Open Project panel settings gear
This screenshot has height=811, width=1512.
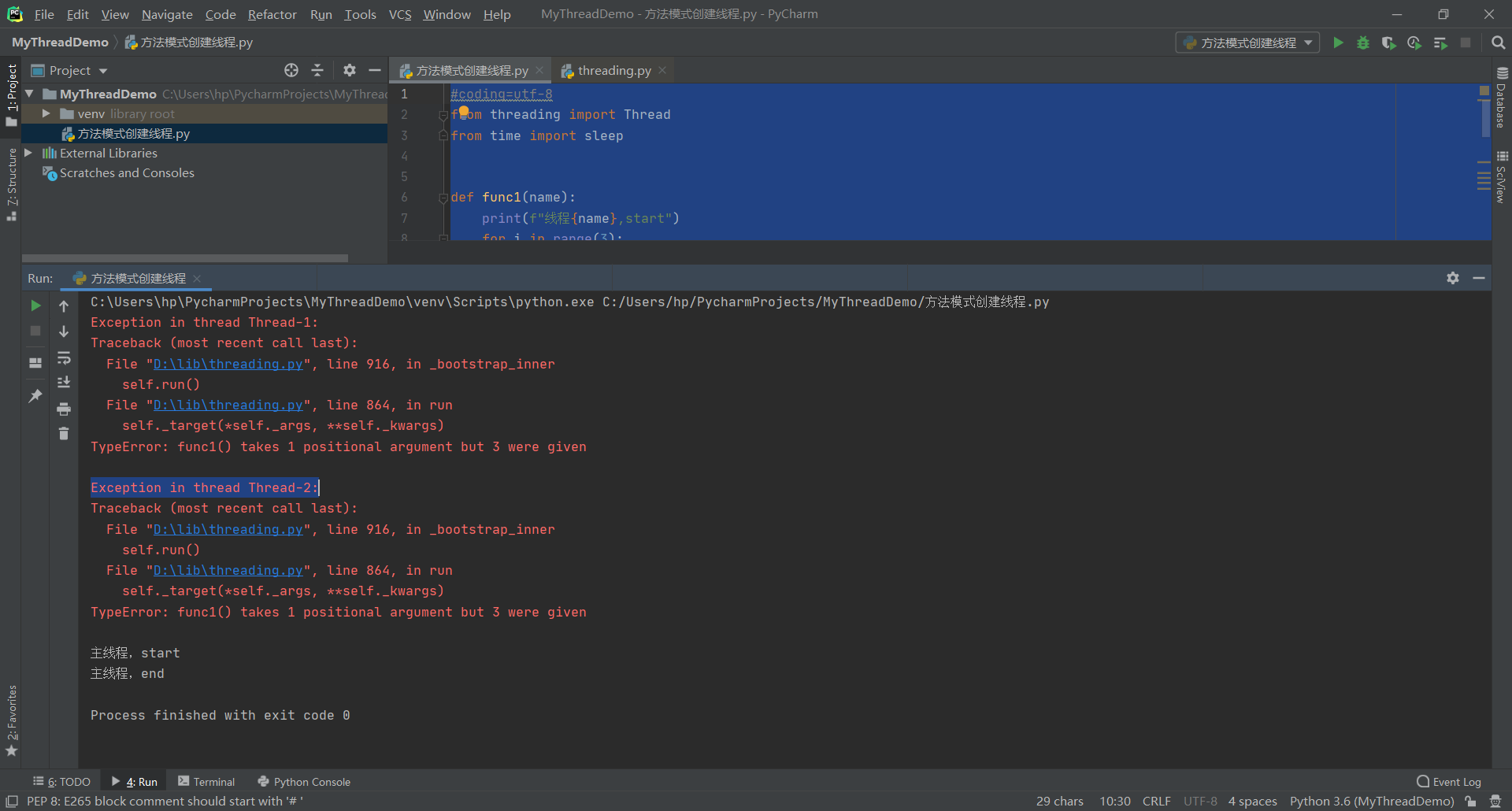[x=350, y=70]
